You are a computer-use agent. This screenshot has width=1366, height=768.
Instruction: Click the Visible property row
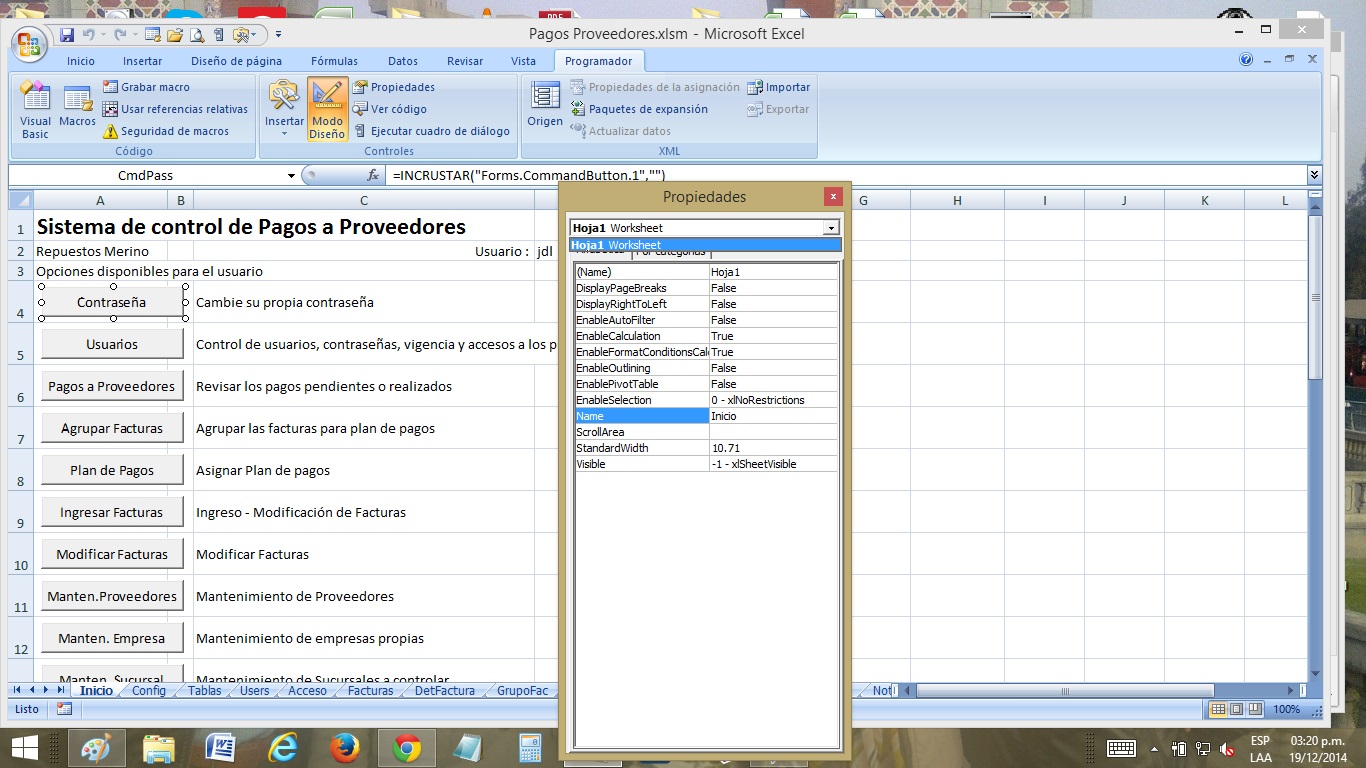point(706,464)
